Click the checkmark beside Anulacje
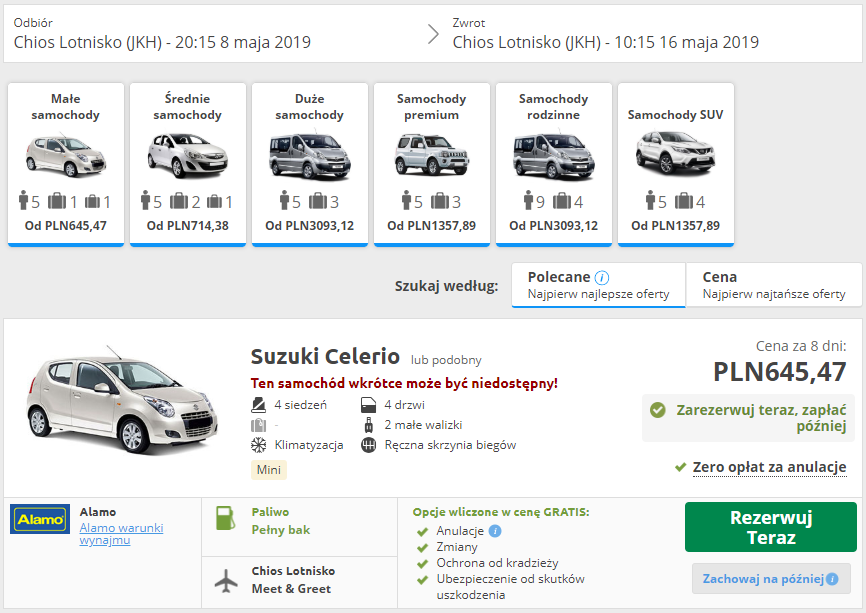The height and width of the screenshot is (613, 866). tap(423, 532)
